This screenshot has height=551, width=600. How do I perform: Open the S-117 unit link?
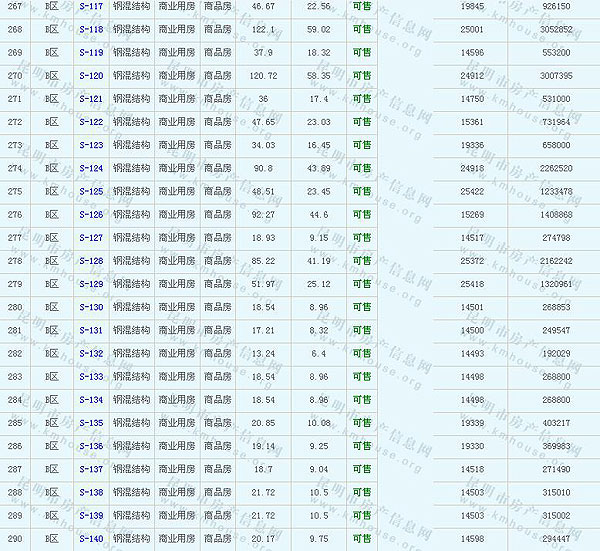pyautogui.click(x=90, y=6)
